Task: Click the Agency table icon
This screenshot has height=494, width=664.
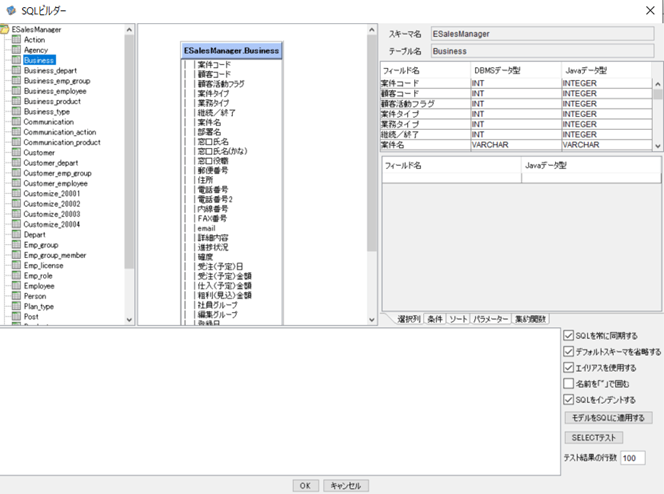Action: [x=17, y=50]
